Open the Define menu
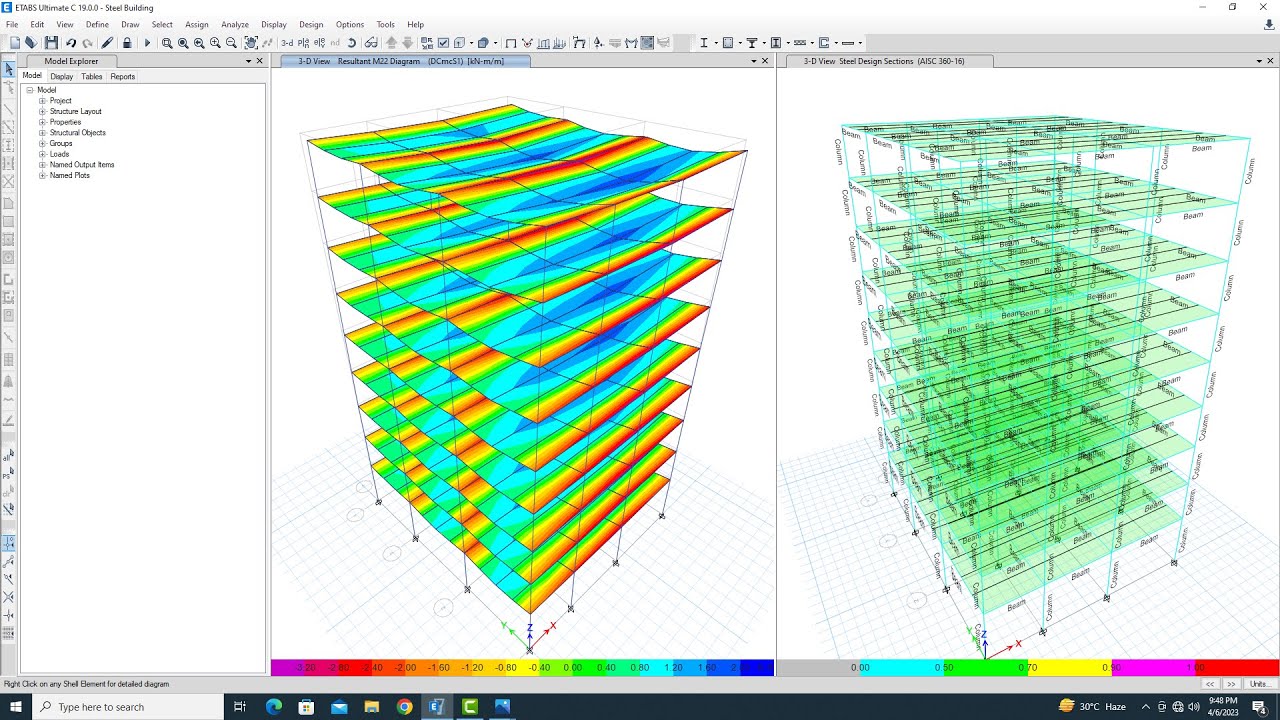The height and width of the screenshot is (720, 1280). click(97, 24)
